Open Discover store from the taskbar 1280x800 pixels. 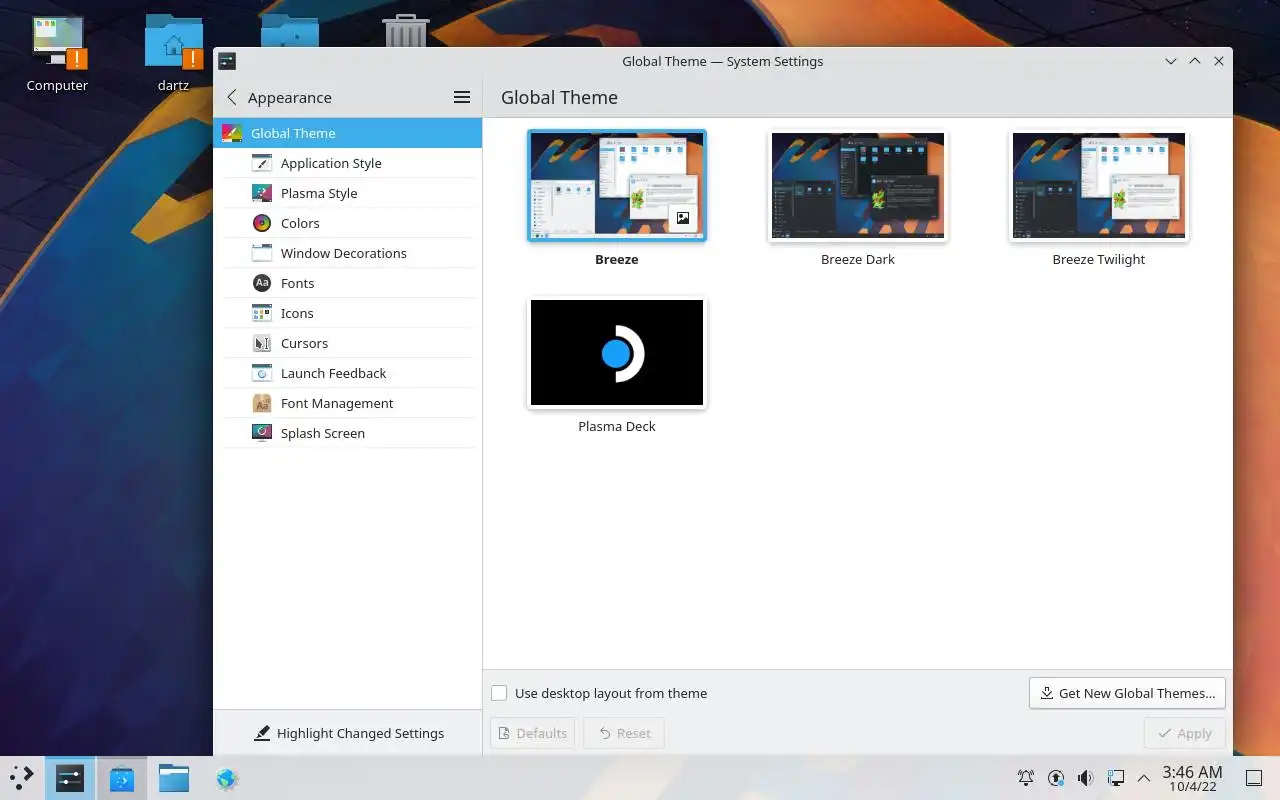(x=122, y=778)
